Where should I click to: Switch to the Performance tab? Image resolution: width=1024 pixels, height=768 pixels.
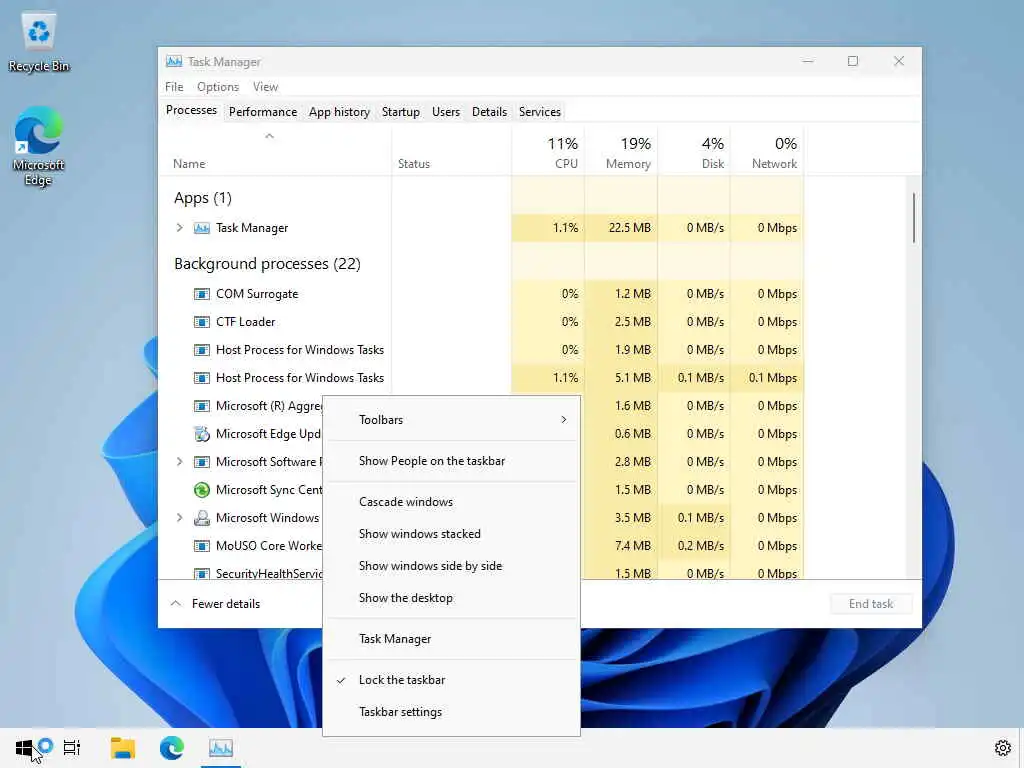(x=263, y=112)
